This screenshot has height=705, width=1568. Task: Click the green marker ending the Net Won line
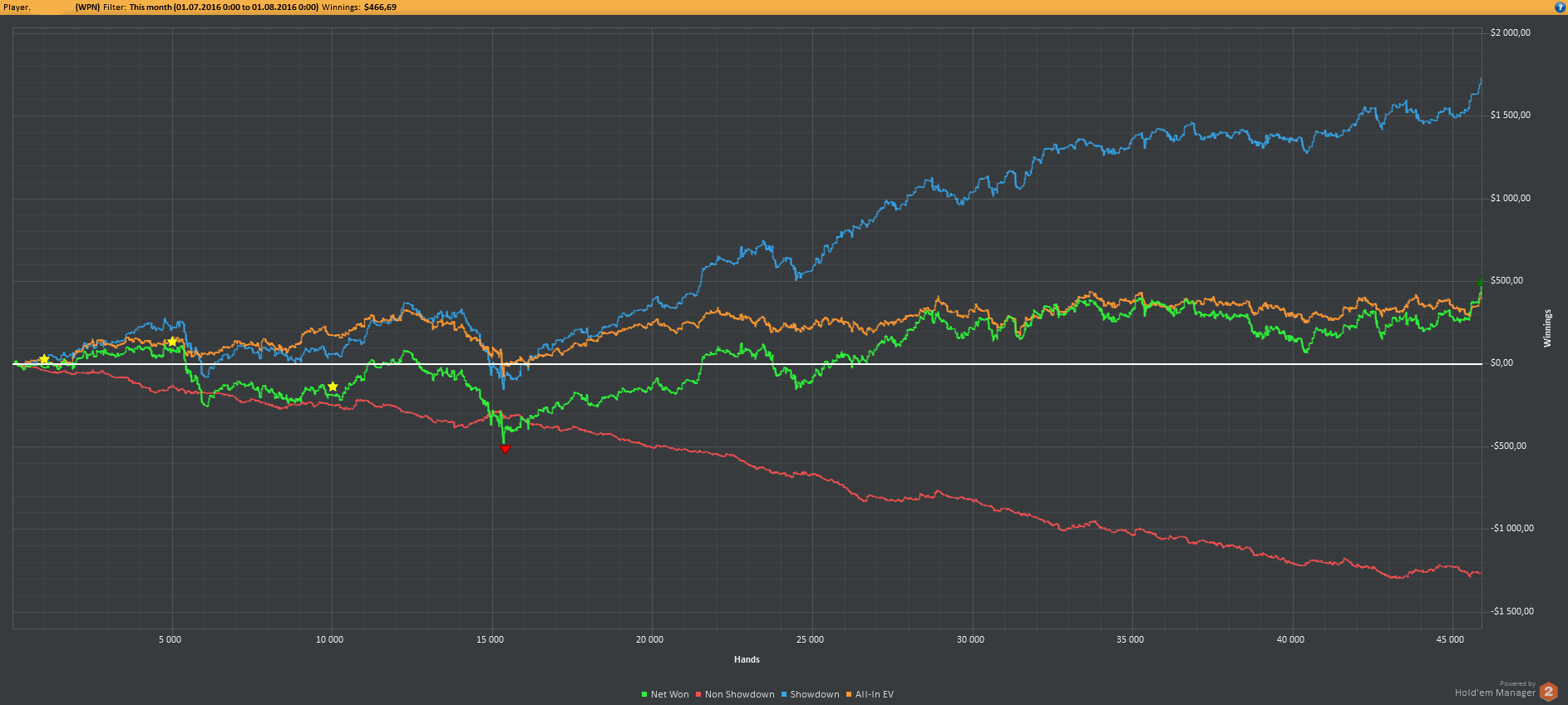pos(1480,282)
